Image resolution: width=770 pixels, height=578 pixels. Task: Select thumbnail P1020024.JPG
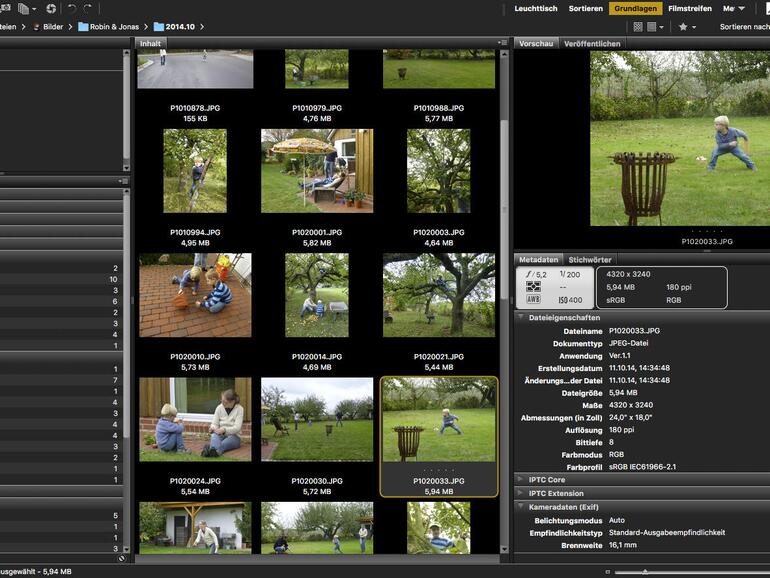click(x=195, y=419)
